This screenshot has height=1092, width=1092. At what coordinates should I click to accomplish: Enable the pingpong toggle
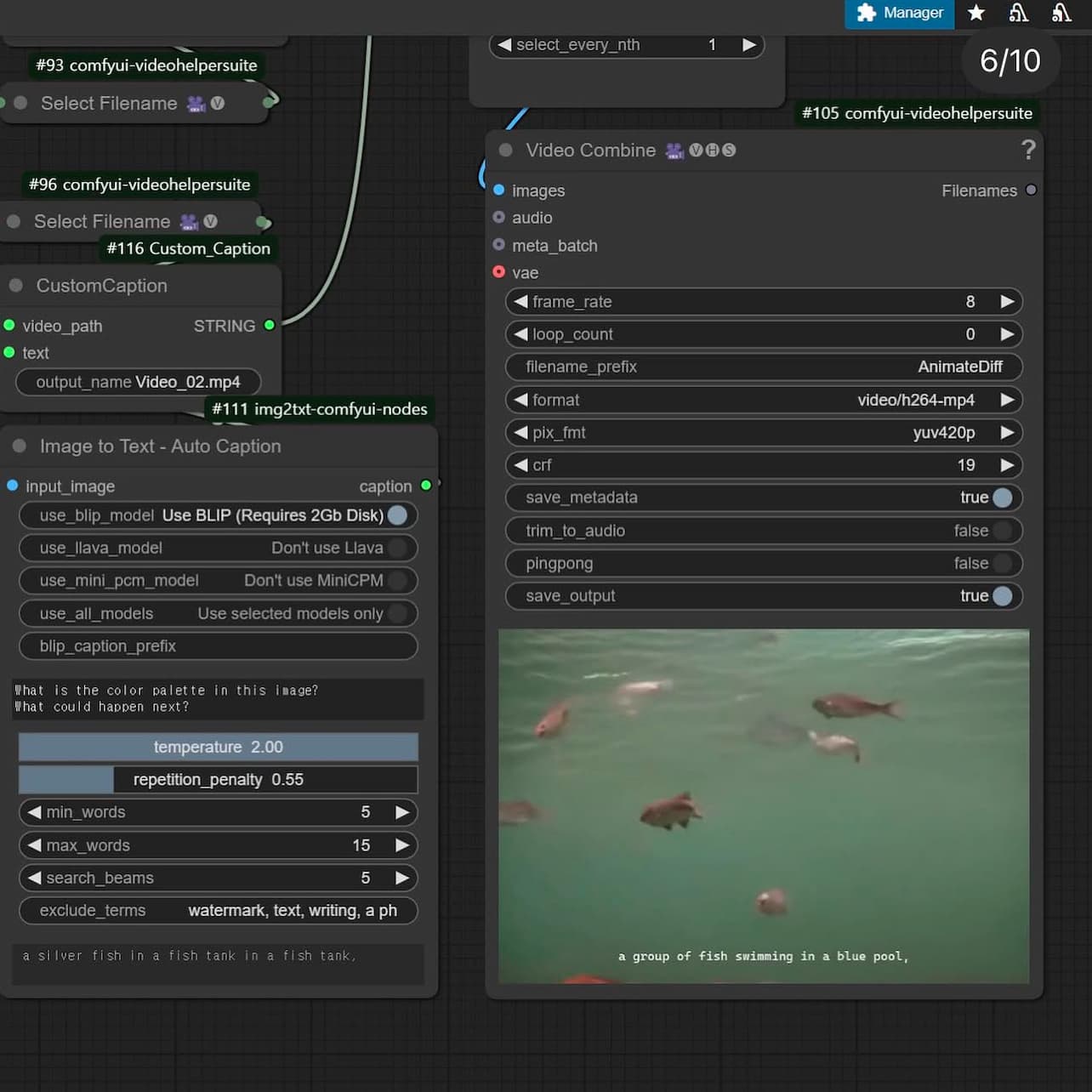click(1002, 563)
